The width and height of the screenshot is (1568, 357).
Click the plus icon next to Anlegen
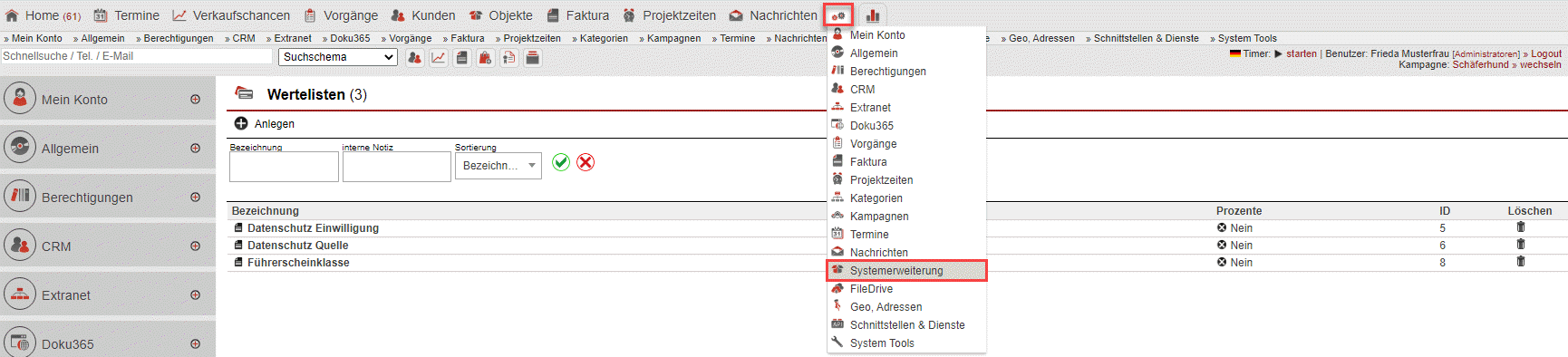[241, 123]
